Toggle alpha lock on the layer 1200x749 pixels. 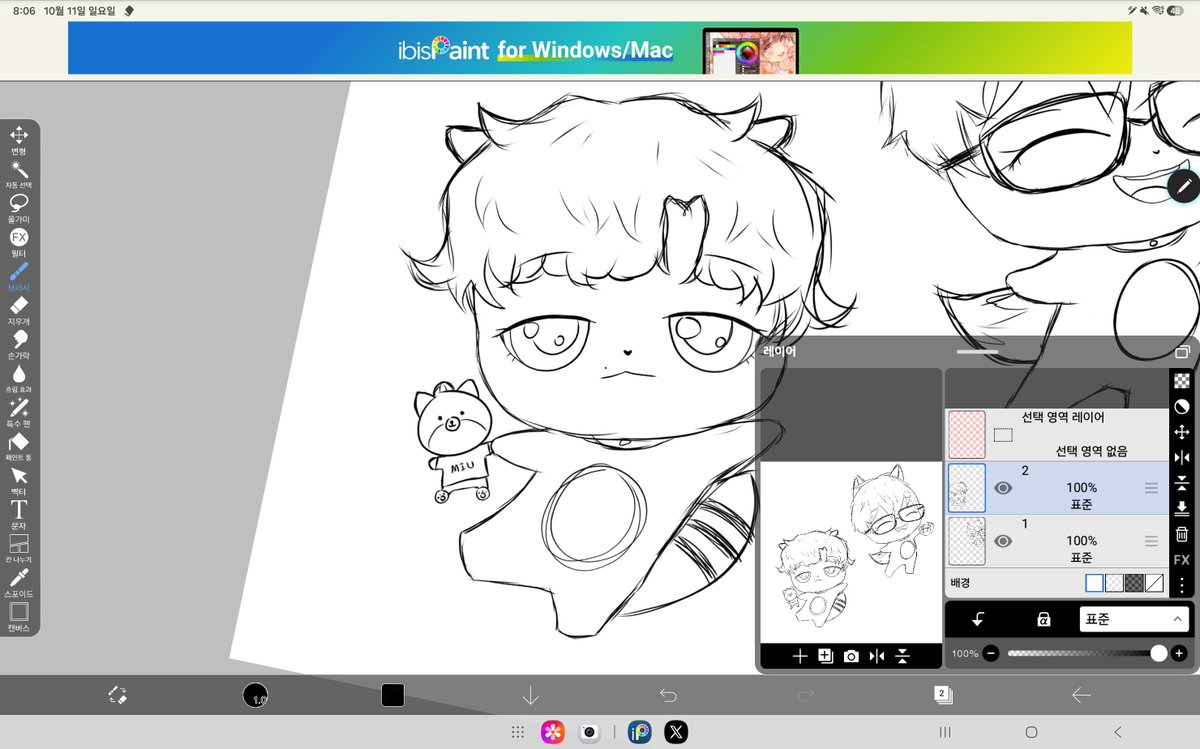pos(1043,620)
